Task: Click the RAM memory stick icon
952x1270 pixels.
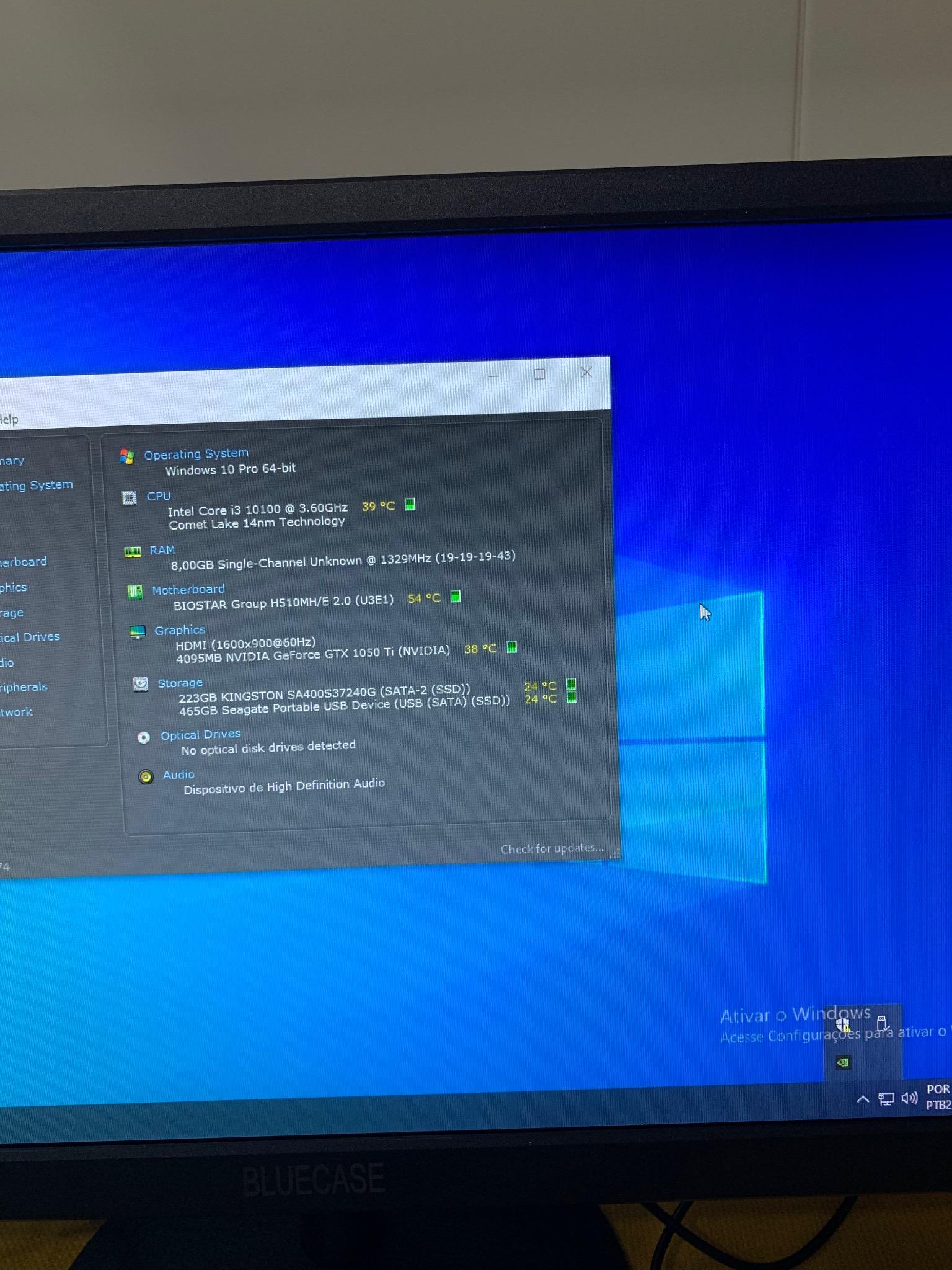Action: point(132,552)
